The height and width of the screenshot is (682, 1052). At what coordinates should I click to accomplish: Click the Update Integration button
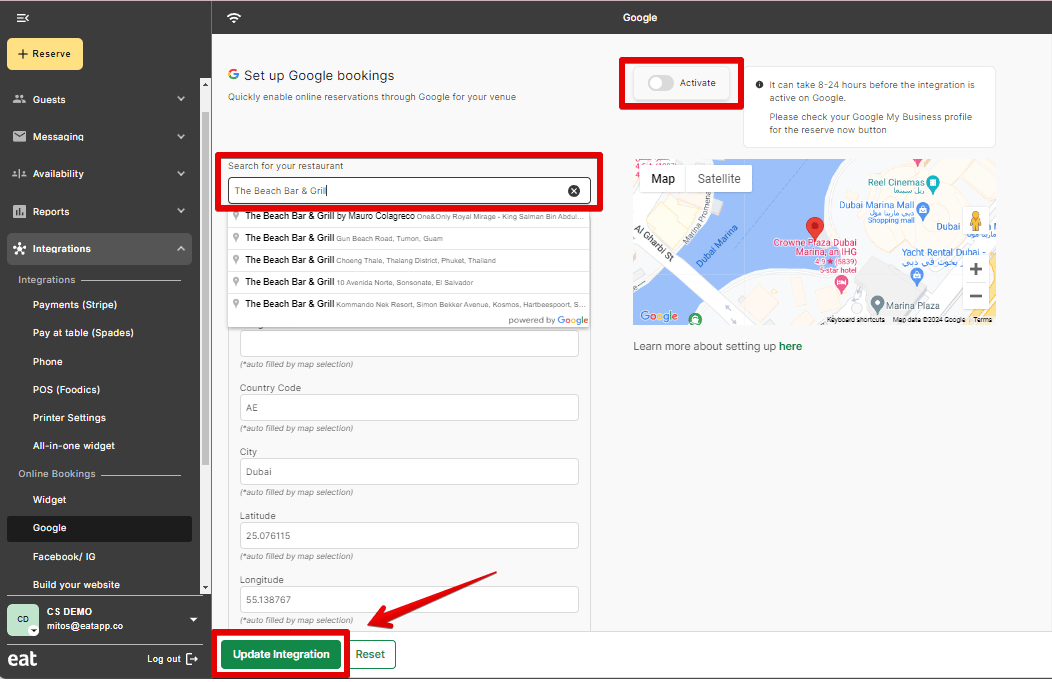[281, 655]
